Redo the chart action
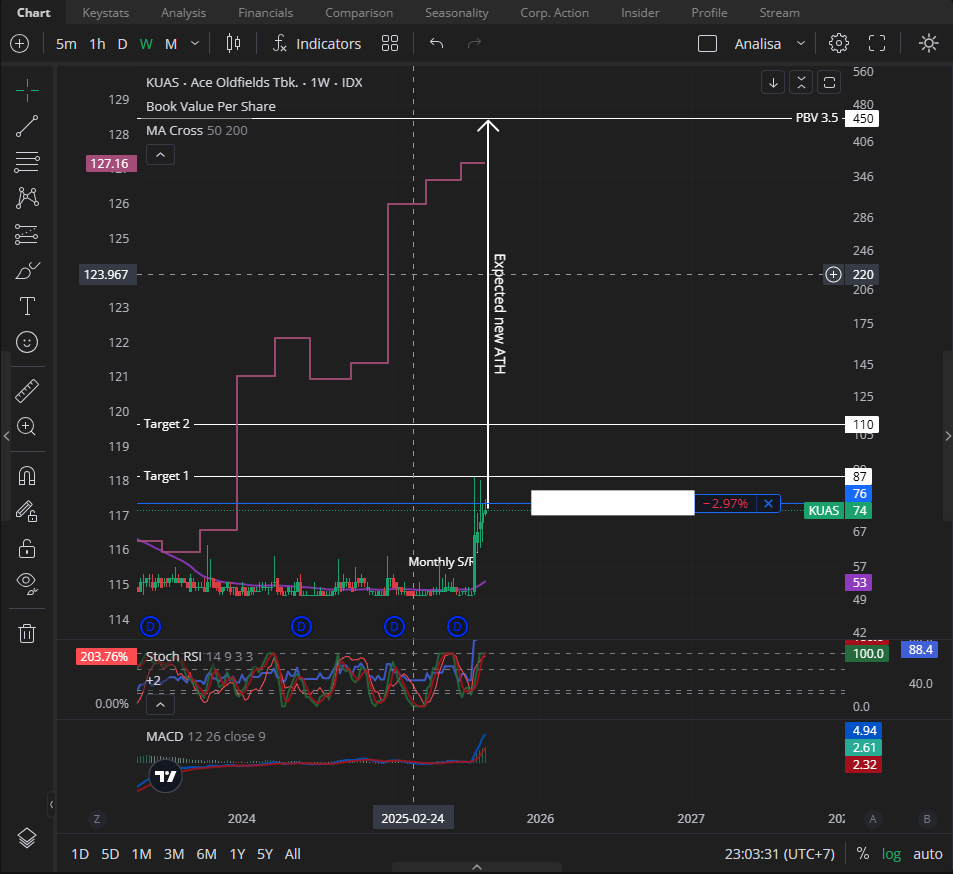The image size is (953, 874). pos(474,44)
